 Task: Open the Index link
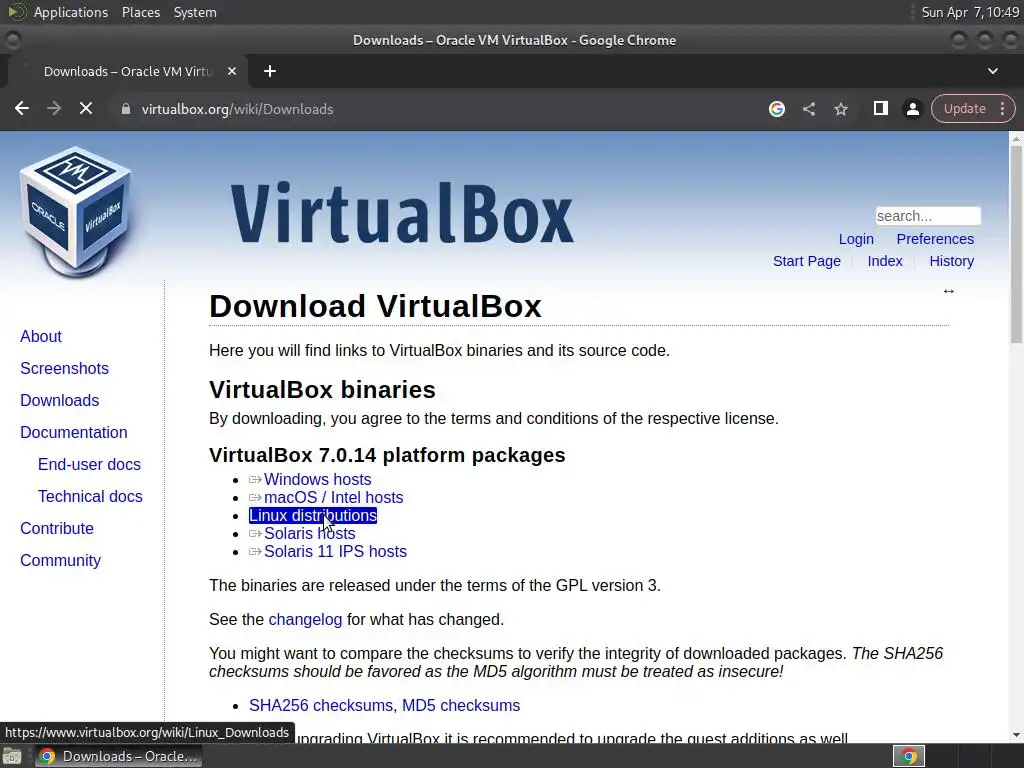pos(885,261)
